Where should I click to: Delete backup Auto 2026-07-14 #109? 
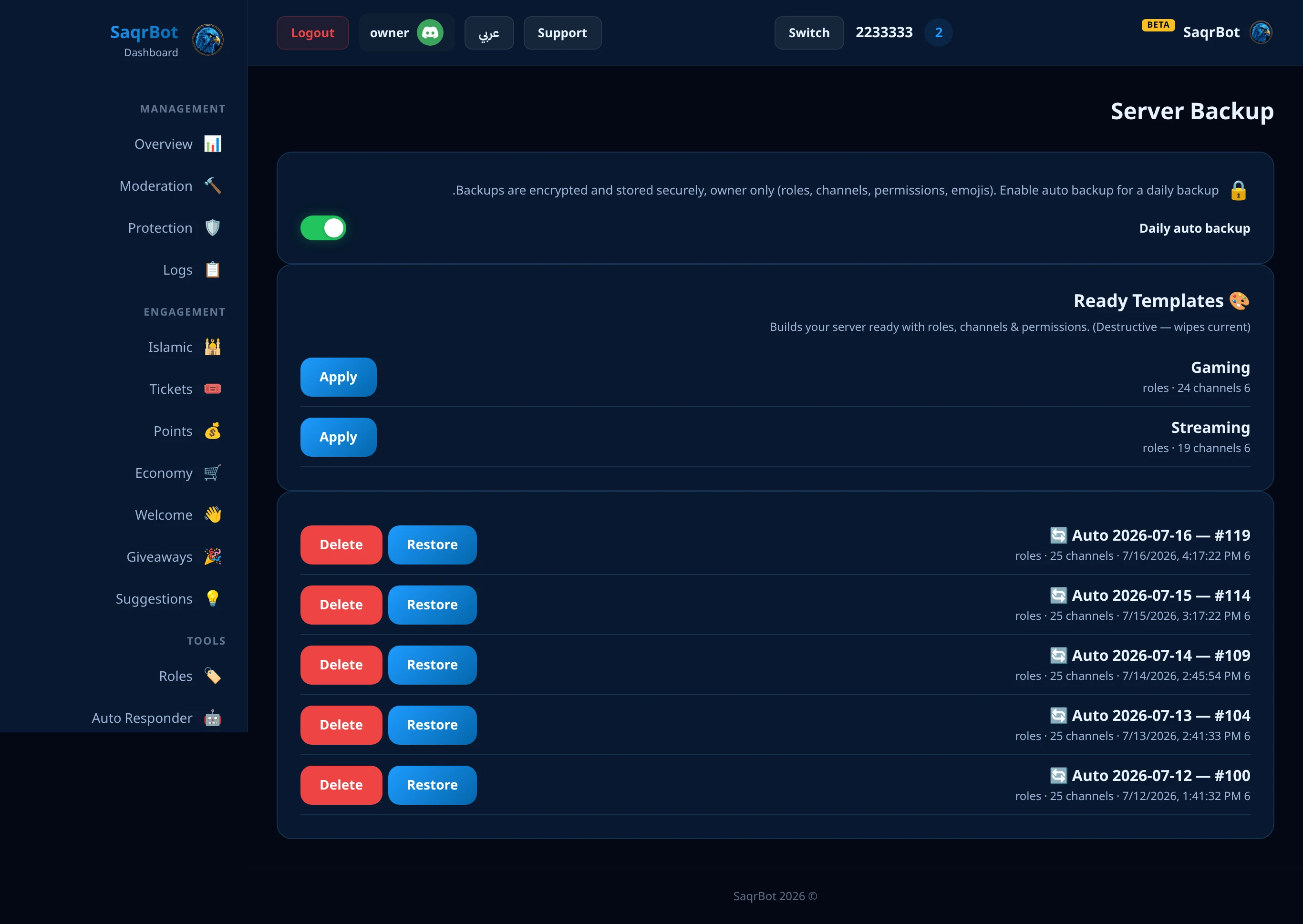341,665
